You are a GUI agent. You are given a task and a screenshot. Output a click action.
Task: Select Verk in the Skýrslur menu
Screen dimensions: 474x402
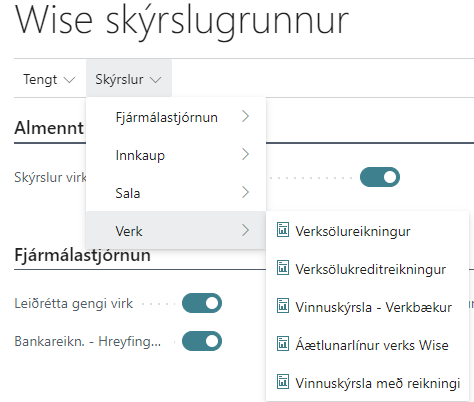tap(176, 230)
